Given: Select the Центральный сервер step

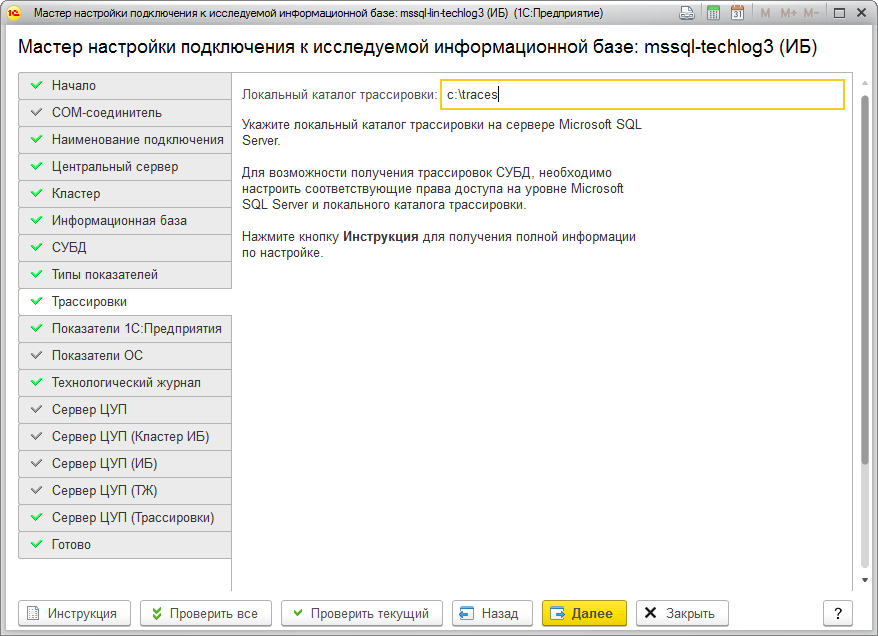Looking at the screenshot, I should (x=124, y=167).
